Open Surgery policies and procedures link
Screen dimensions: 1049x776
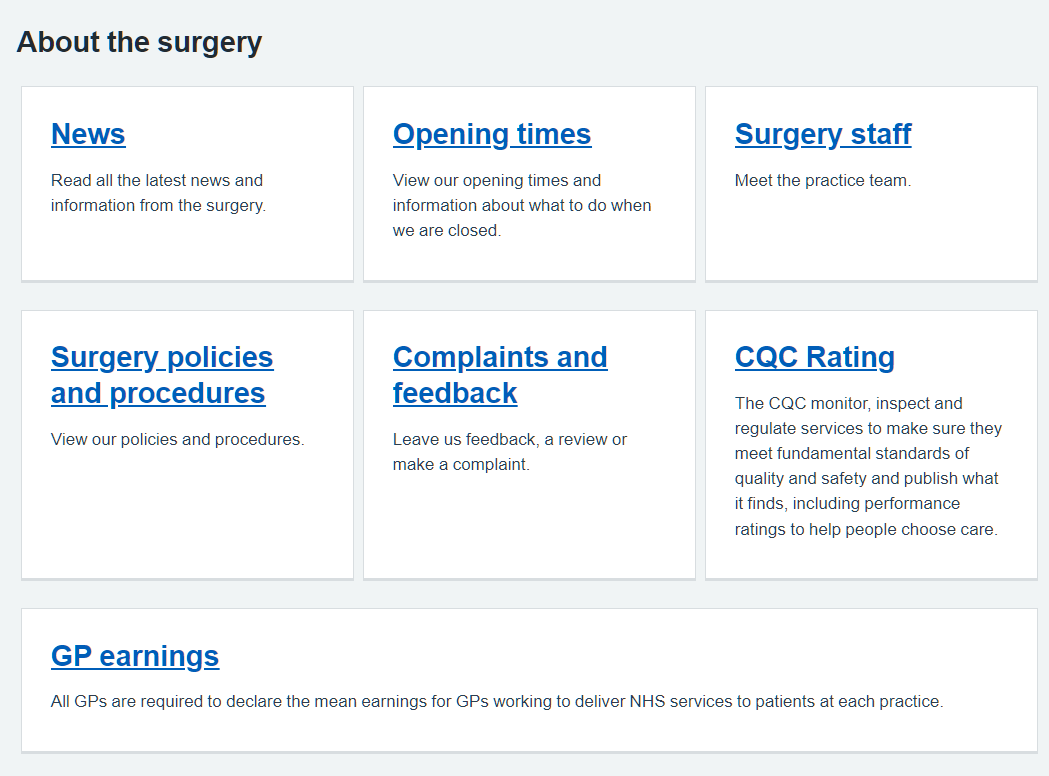(x=162, y=375)
